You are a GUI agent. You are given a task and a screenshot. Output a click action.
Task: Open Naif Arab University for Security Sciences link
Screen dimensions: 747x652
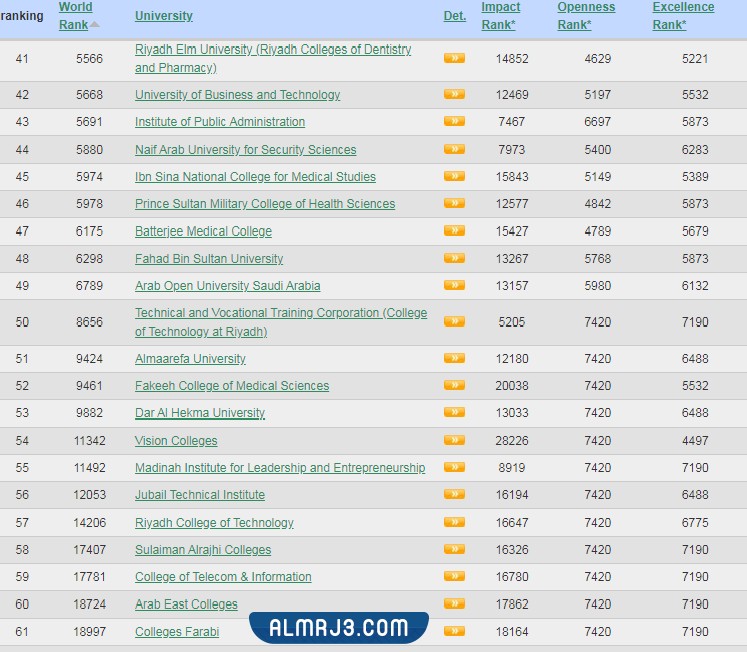[245, 150]
